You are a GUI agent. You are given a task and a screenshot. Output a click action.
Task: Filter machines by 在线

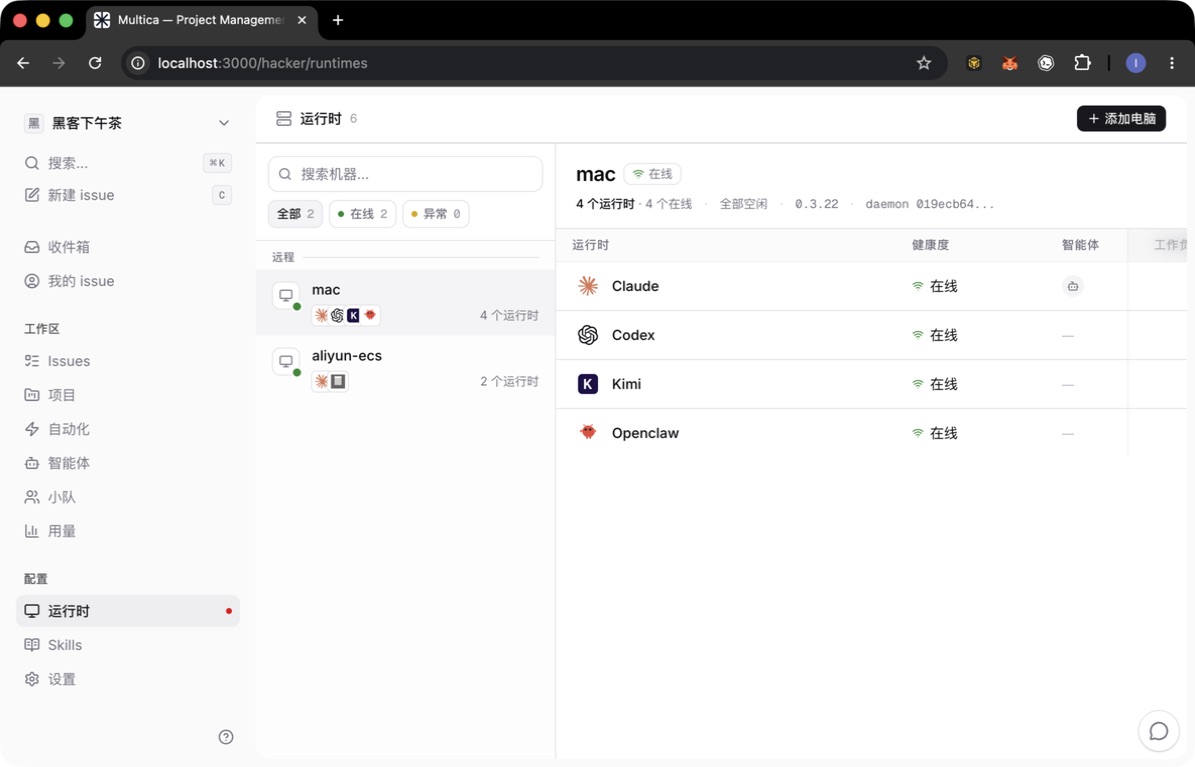coord(362,213)
